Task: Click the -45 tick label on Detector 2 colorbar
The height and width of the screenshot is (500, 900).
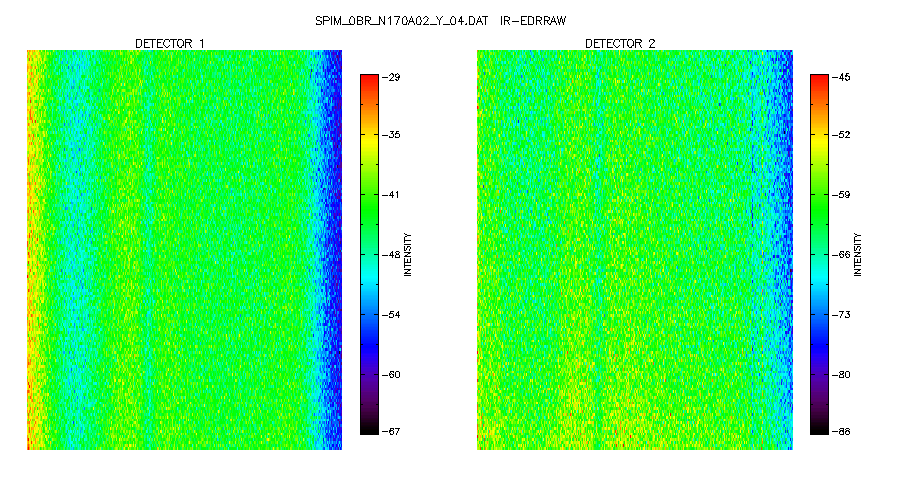Action: (841, 77)
